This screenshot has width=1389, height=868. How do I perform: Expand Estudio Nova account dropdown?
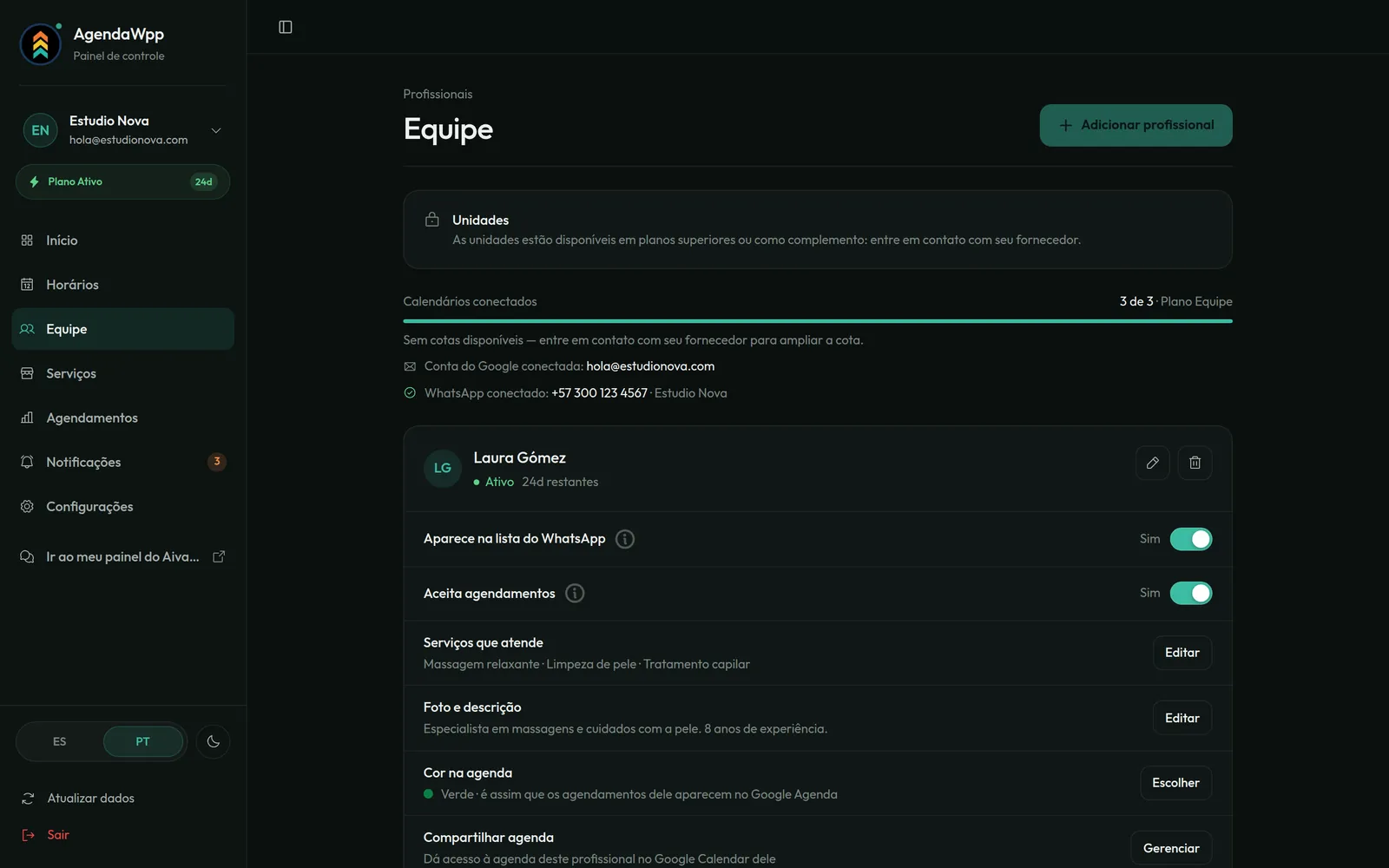[216, 130]
